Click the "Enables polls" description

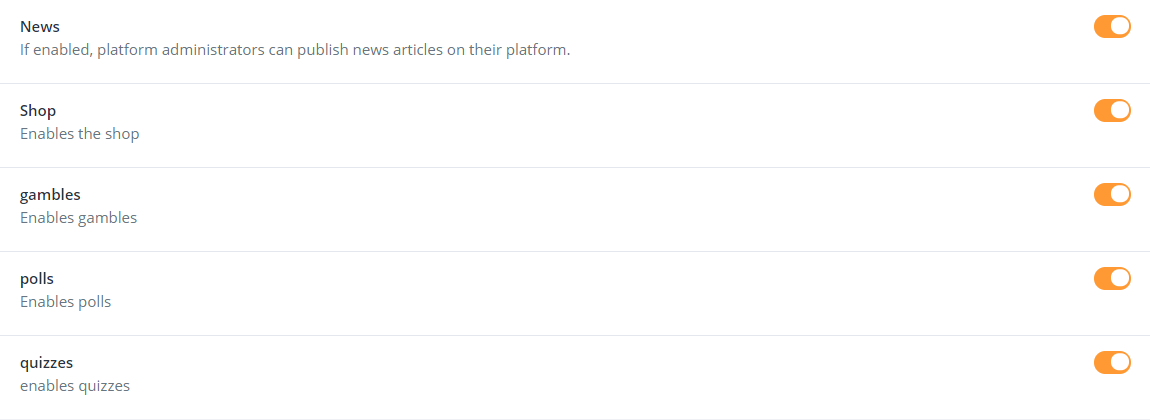coord(66,301)
